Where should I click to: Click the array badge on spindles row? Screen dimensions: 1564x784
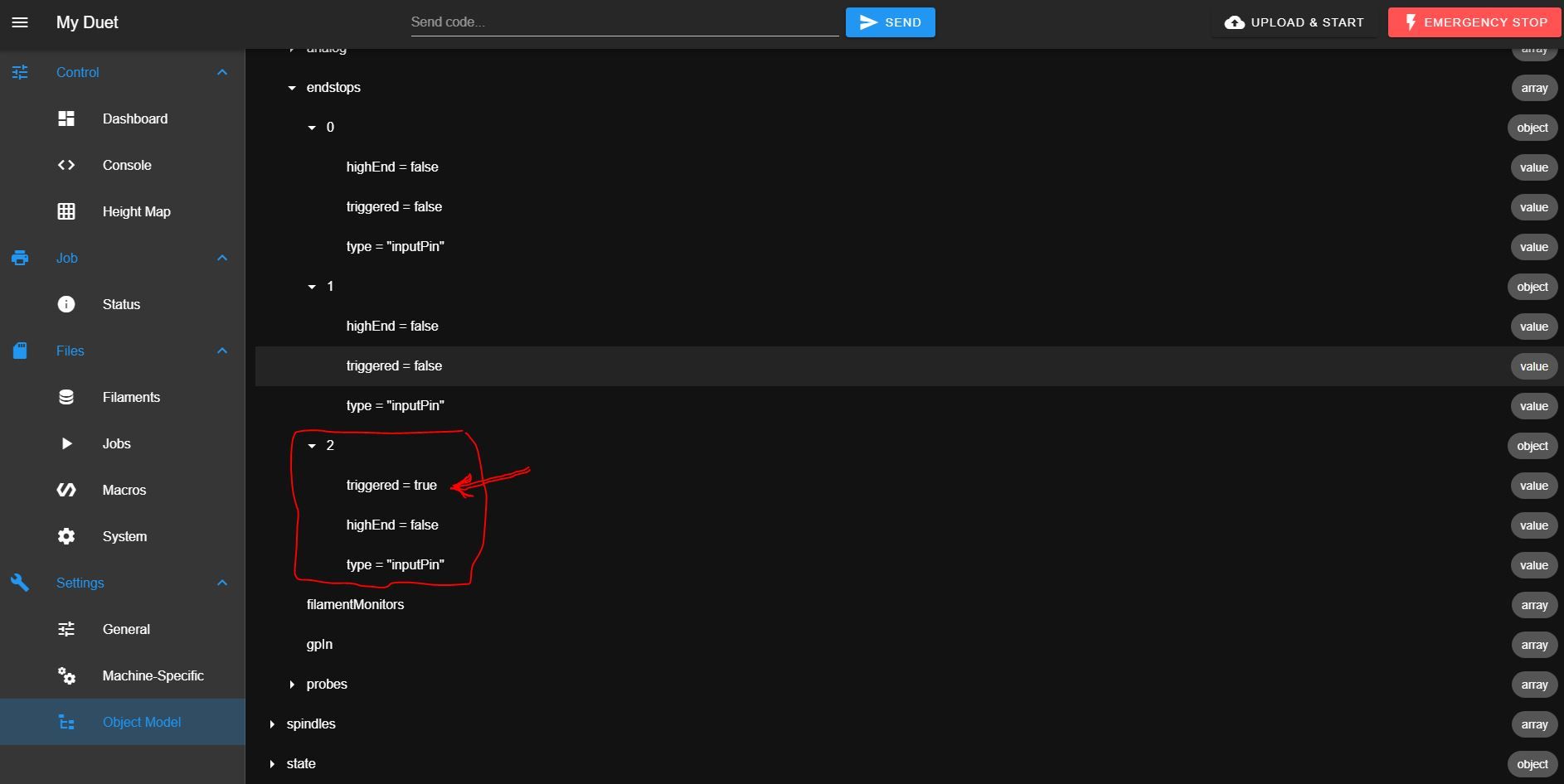(1534, 724)
